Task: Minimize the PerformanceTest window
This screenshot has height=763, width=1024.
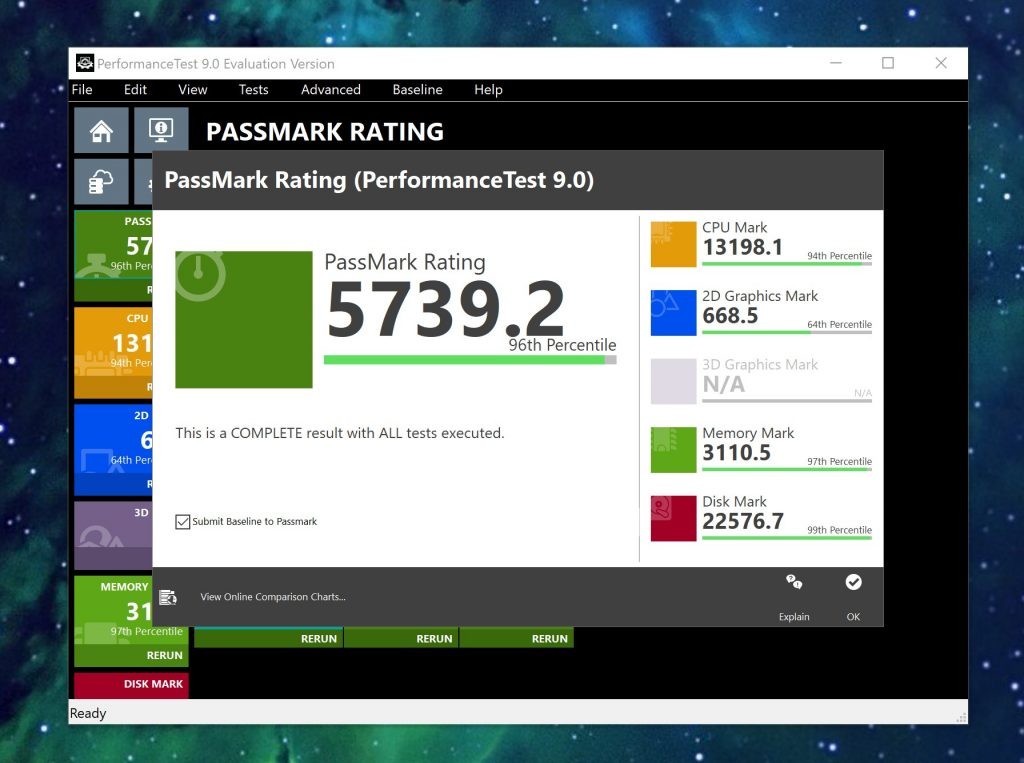Action: coord(835,63)
